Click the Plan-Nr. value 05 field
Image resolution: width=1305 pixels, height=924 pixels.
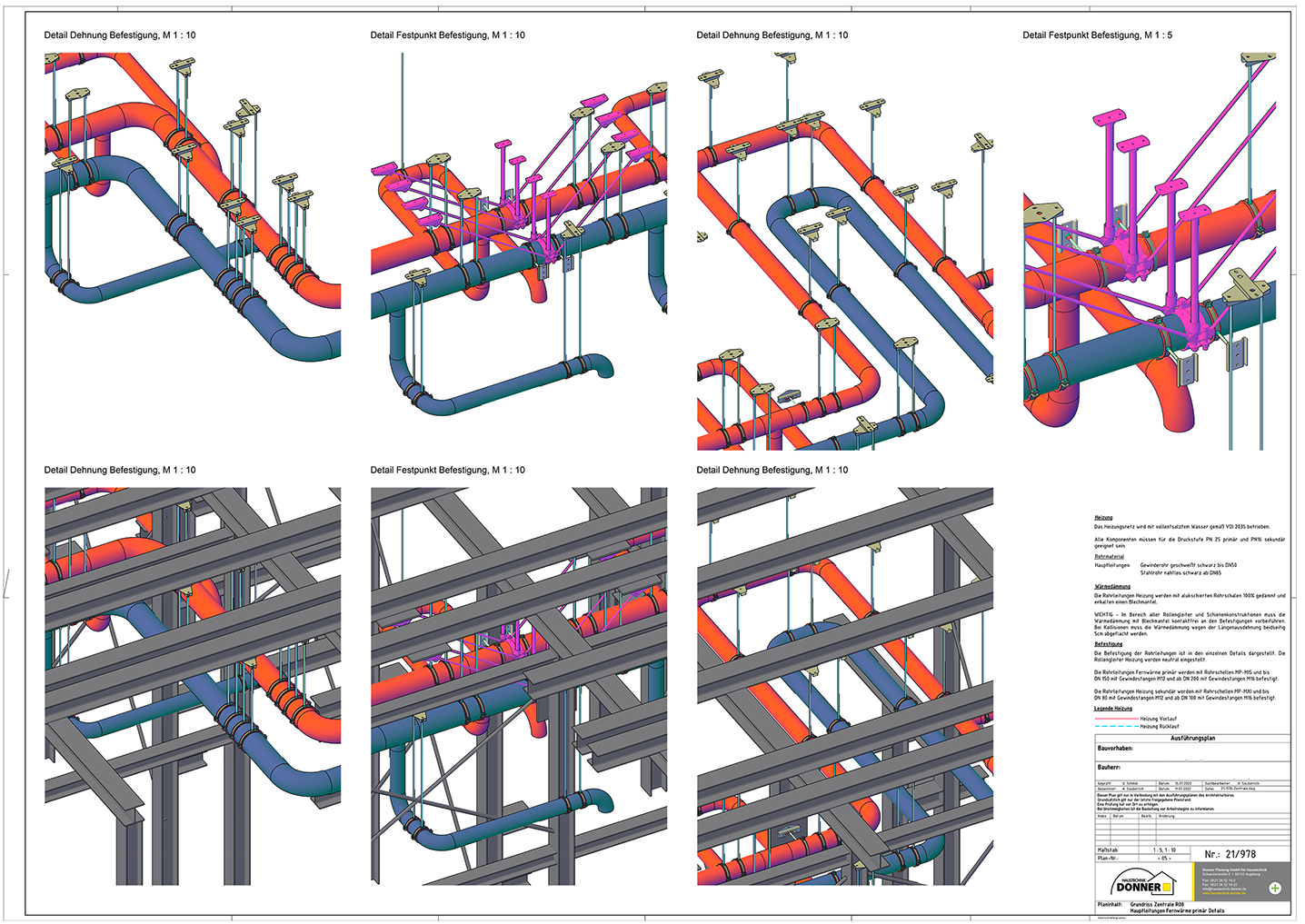[x=1163, y=858]
